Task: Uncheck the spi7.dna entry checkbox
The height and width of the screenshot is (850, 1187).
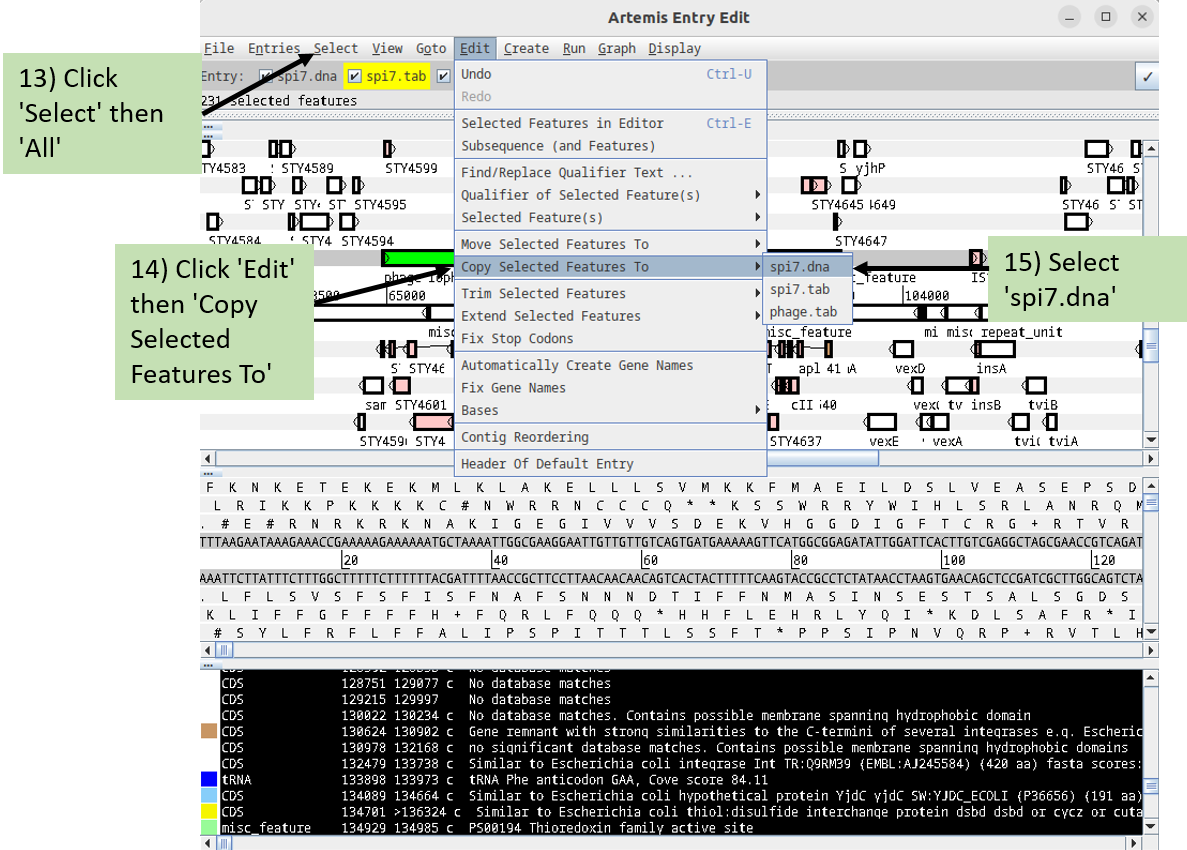Action: click(265, 75)
